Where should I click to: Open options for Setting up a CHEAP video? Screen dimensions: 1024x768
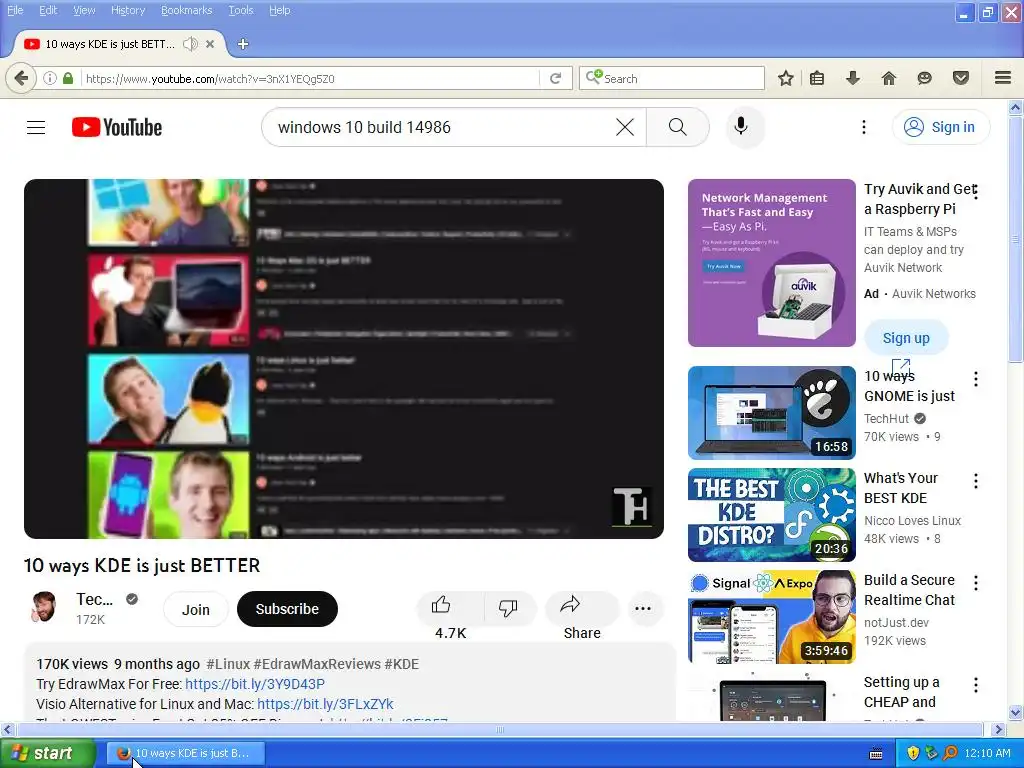point(976,685)
